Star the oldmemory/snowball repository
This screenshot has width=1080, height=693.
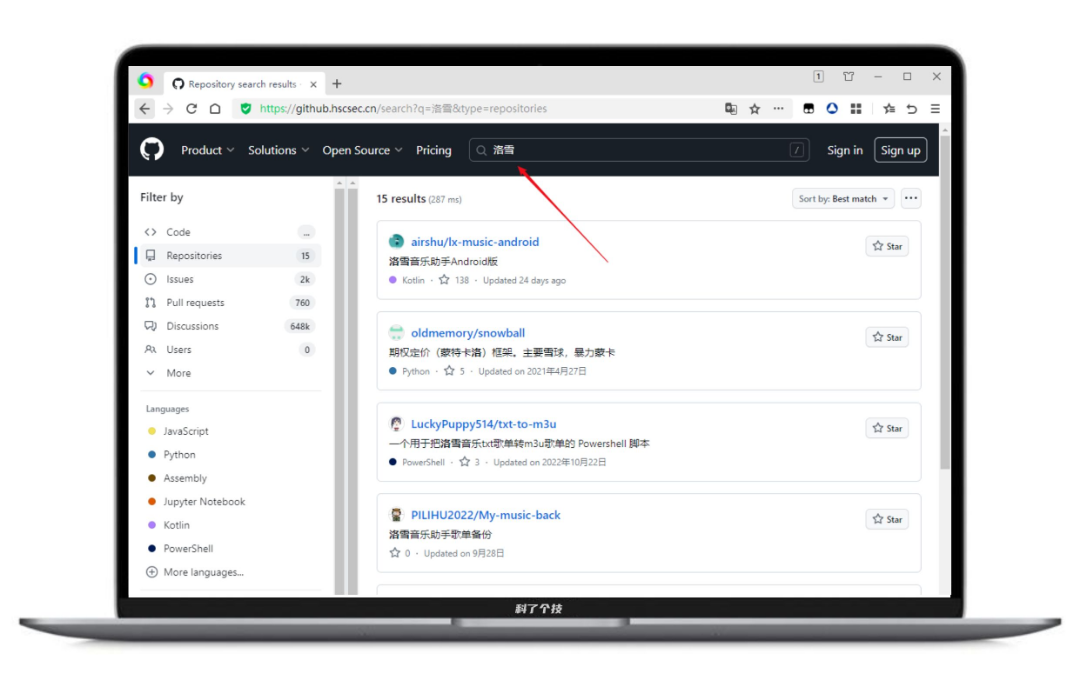[x=887, y=337]
